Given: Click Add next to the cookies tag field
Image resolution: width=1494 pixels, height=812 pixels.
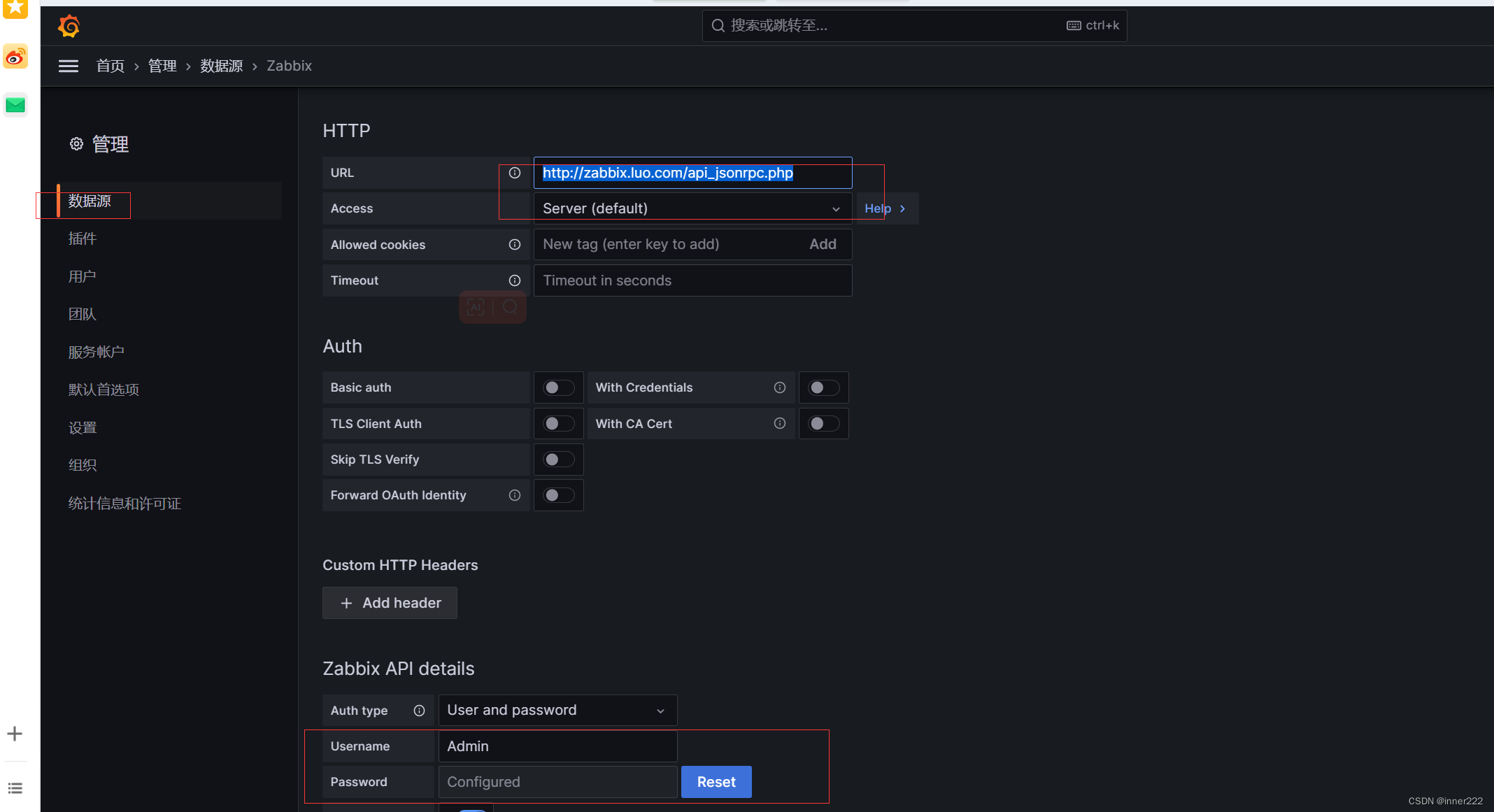Looking at the screenshot, I should click(823, 245).
